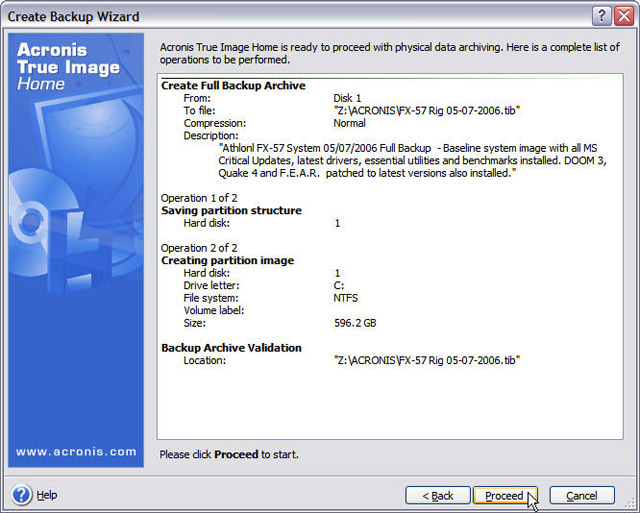
Task: Click the window resize grip corner
Action: tap(630, 503)
